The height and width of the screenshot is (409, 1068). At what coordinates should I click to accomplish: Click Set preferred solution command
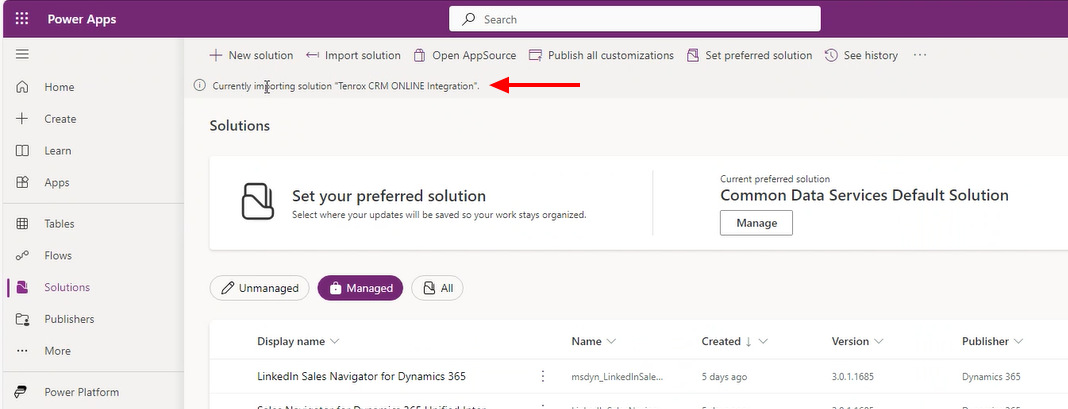749,55
